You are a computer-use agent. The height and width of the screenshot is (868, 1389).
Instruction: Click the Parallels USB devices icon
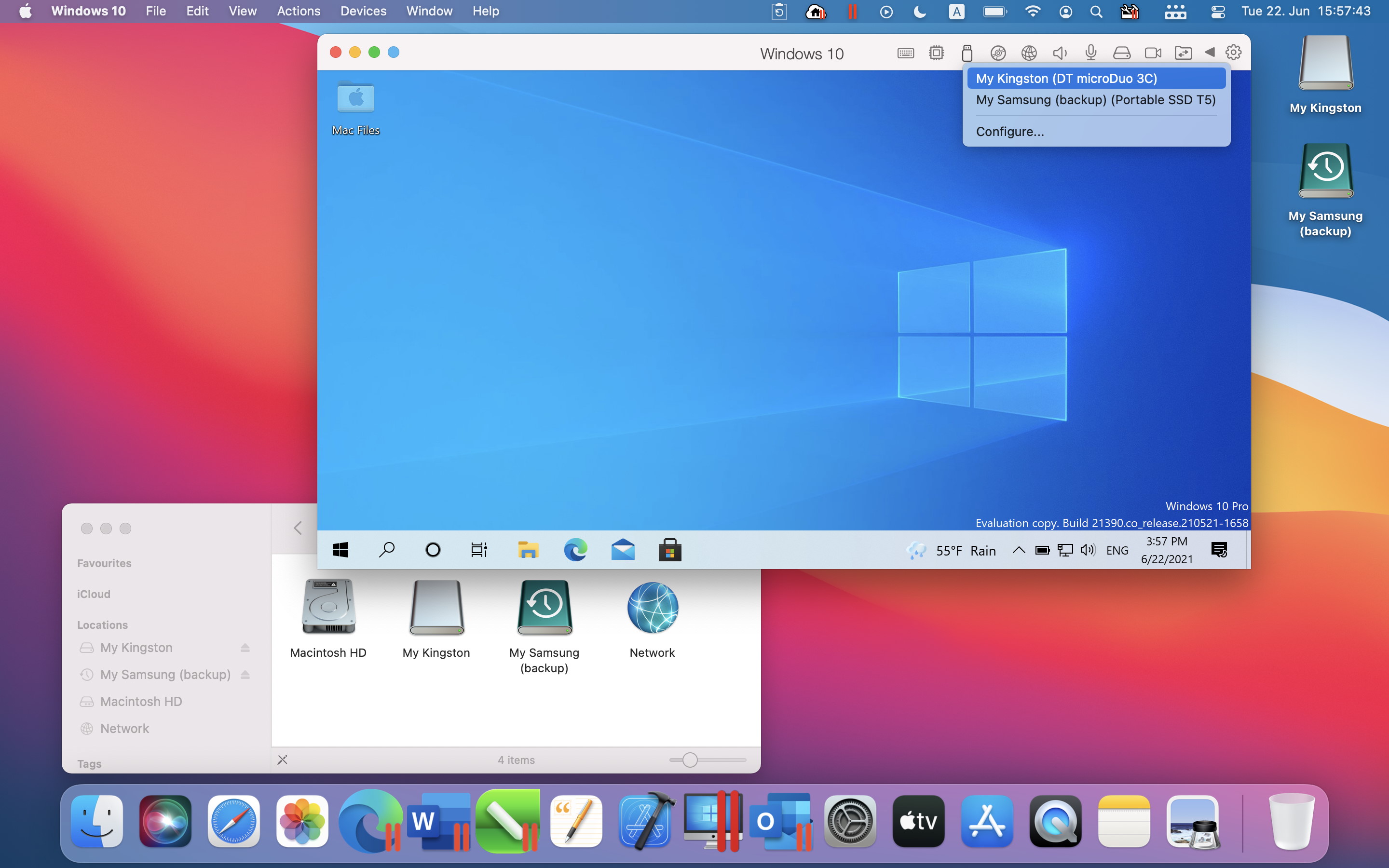(966, 52)
